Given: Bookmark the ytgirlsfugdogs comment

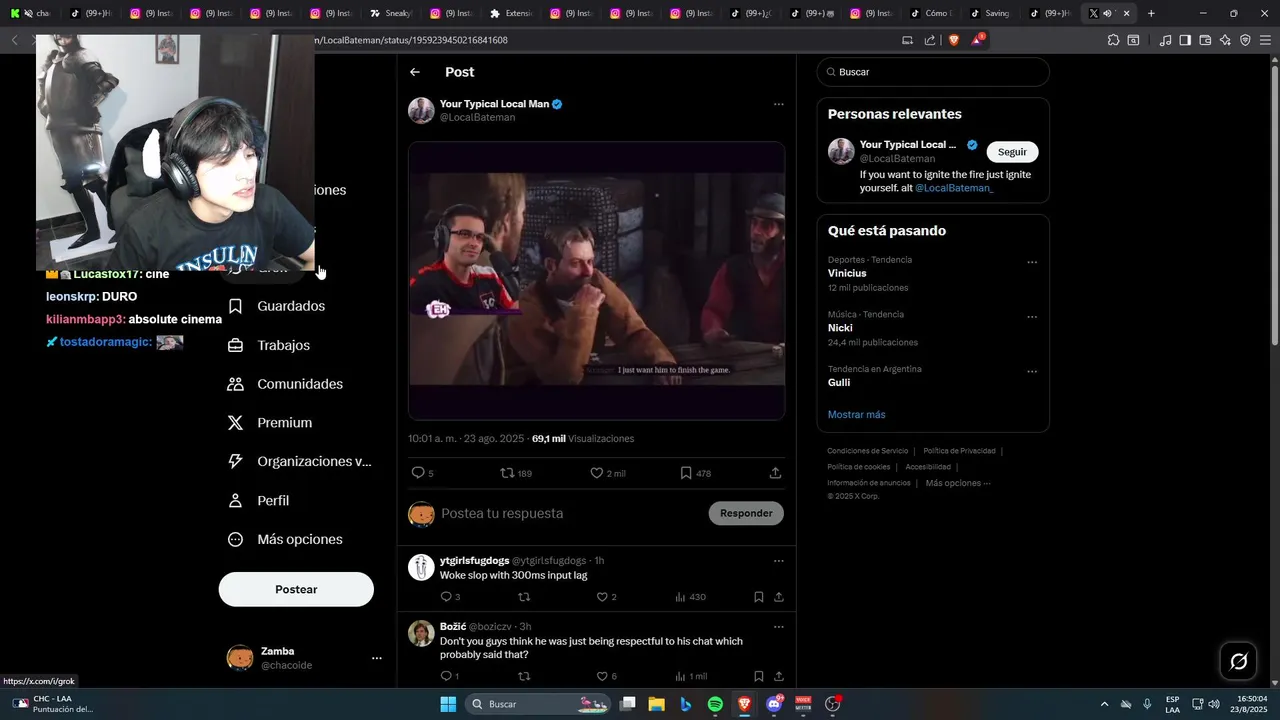Looking at the screenshot, I should (x=758, y=597).
